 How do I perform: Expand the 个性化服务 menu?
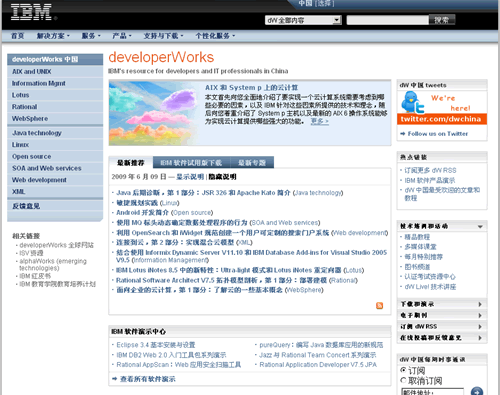click(215, 36)
